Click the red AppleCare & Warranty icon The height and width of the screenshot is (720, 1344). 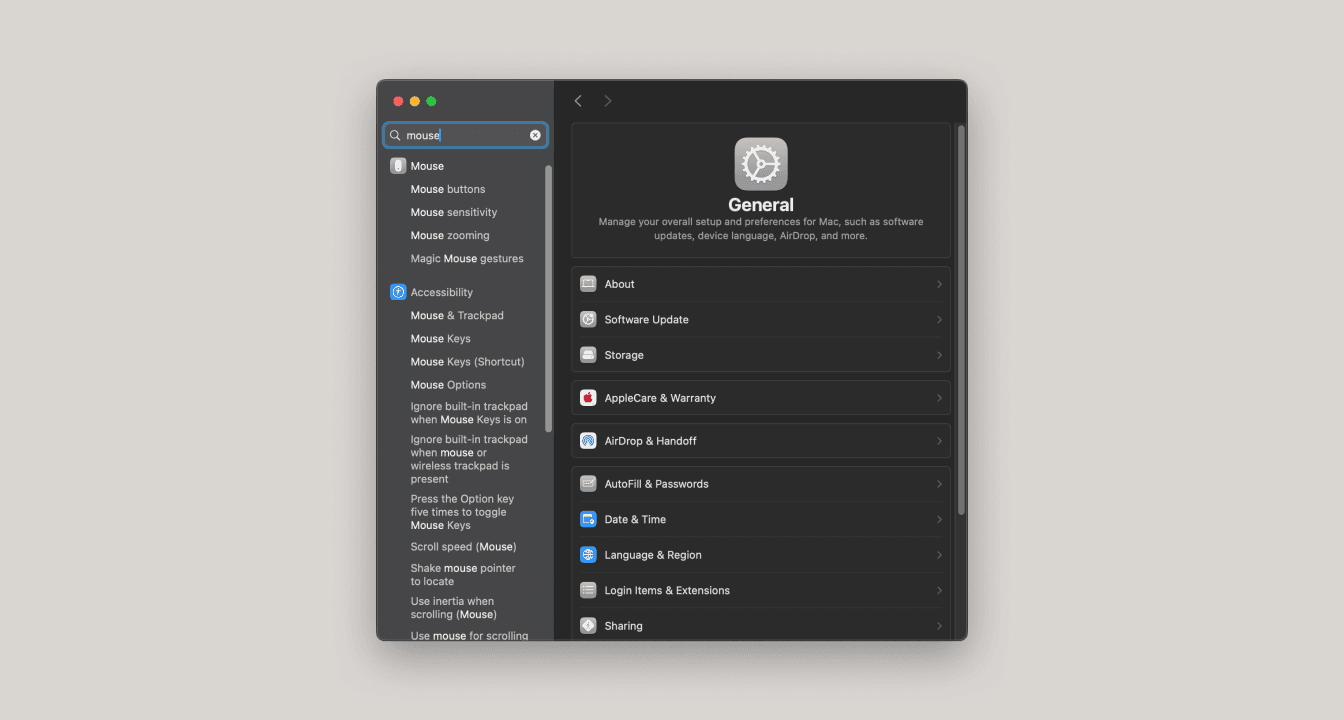(588, 398)
